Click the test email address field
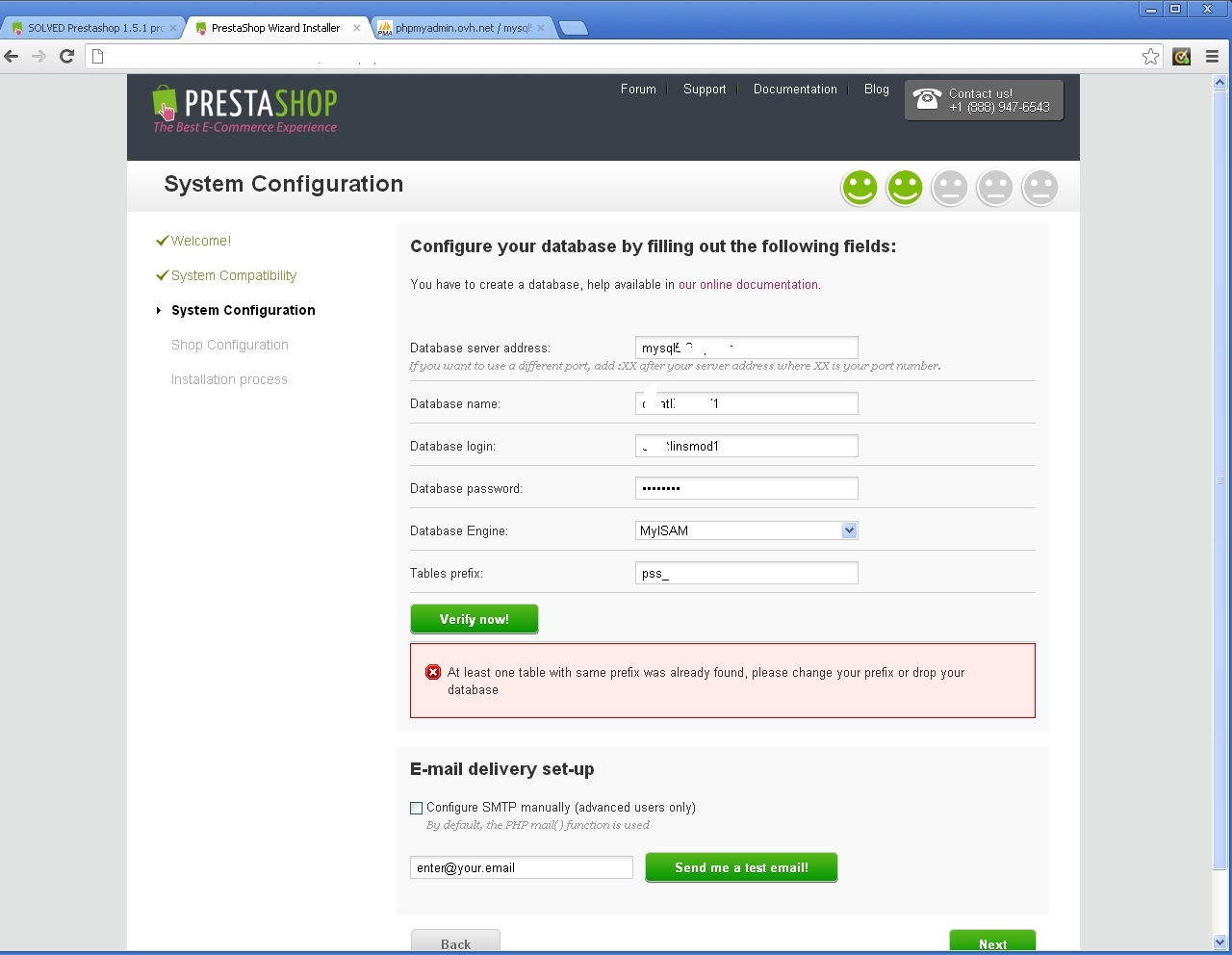The height and width of the screenshot is (955, 1232). click(x=522, y=867)
